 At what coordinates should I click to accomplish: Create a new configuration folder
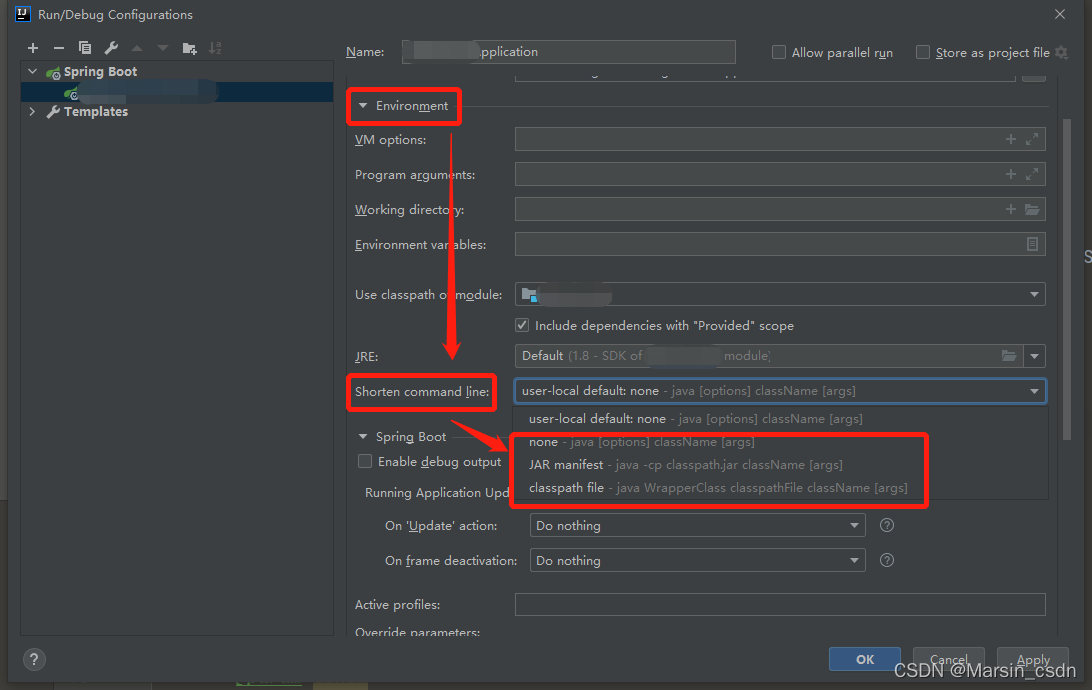coord(189,48)
